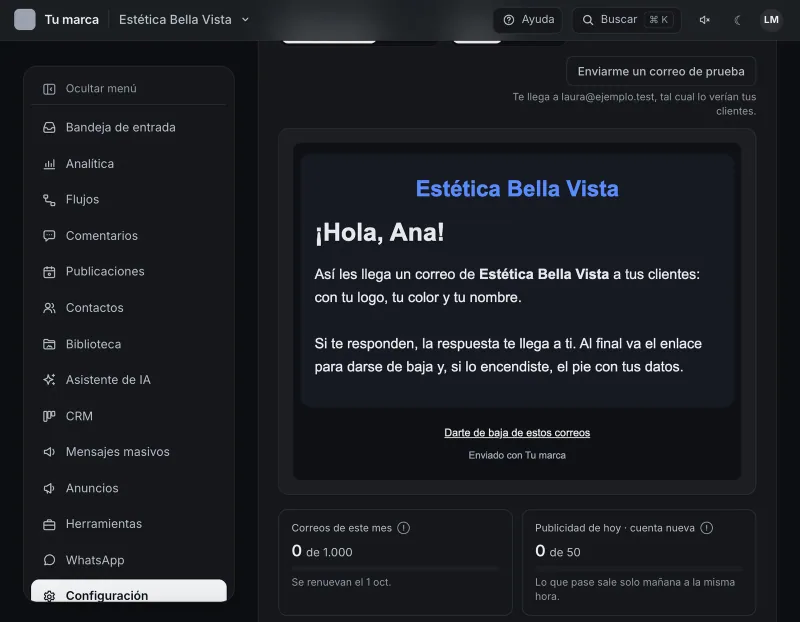
Task: Navigate to Mensajes masivos
Action: pyautogui.click(x=129, y=452)
